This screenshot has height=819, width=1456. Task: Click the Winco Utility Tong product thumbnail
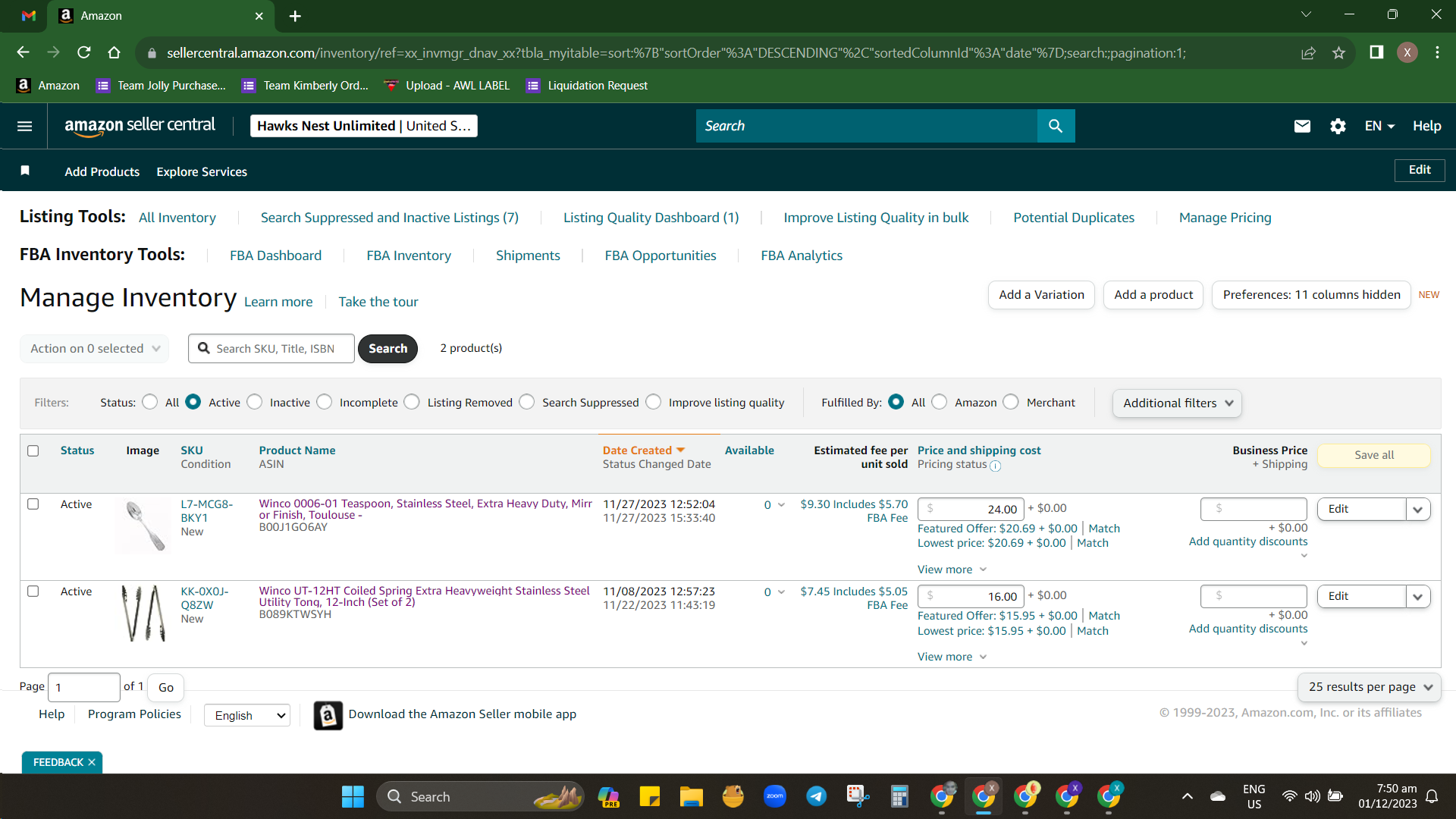(x=143, y=613)
